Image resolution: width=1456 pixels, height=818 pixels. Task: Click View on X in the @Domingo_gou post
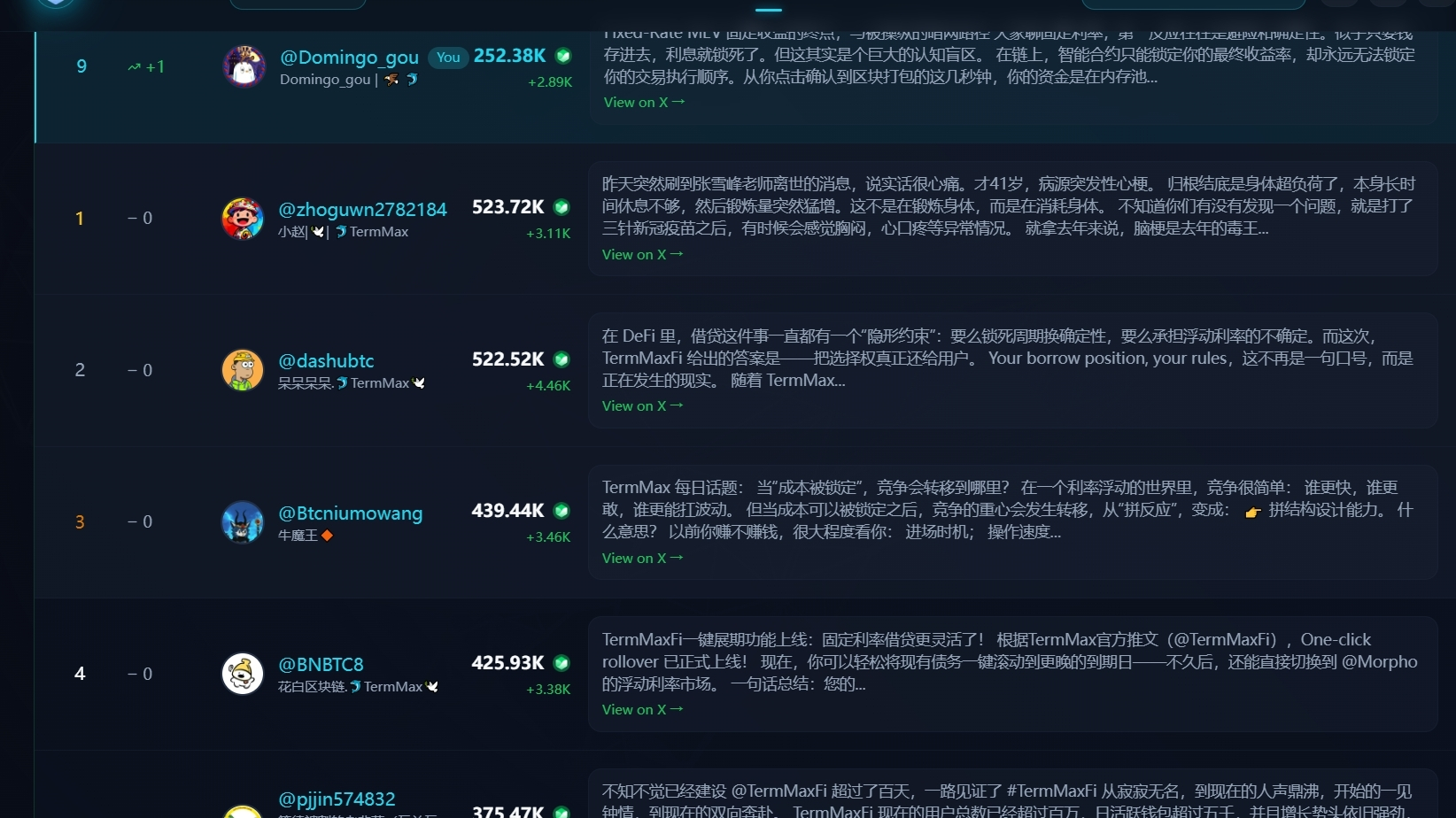(x=644, y=103)
